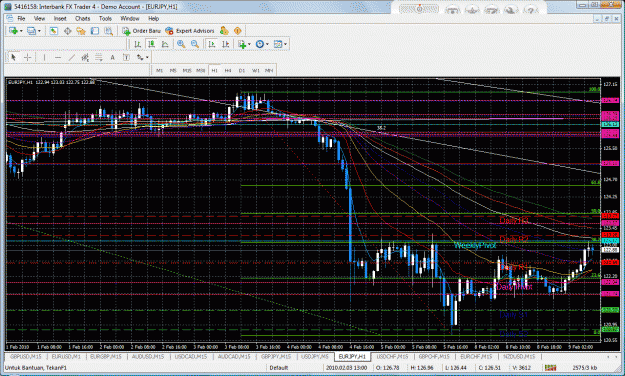
Task: Select the Text tool (A)
Action: pyautogui.click(x=112, y=57)
